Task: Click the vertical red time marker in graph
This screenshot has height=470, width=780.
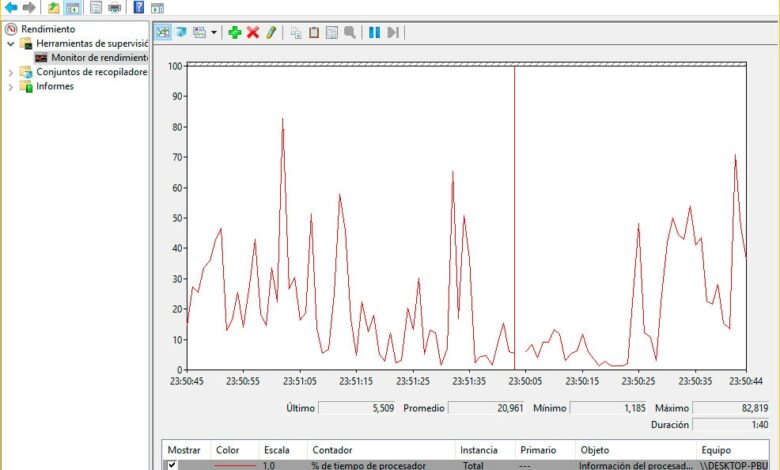Action: pyautogui.click(x=514, y=218)
